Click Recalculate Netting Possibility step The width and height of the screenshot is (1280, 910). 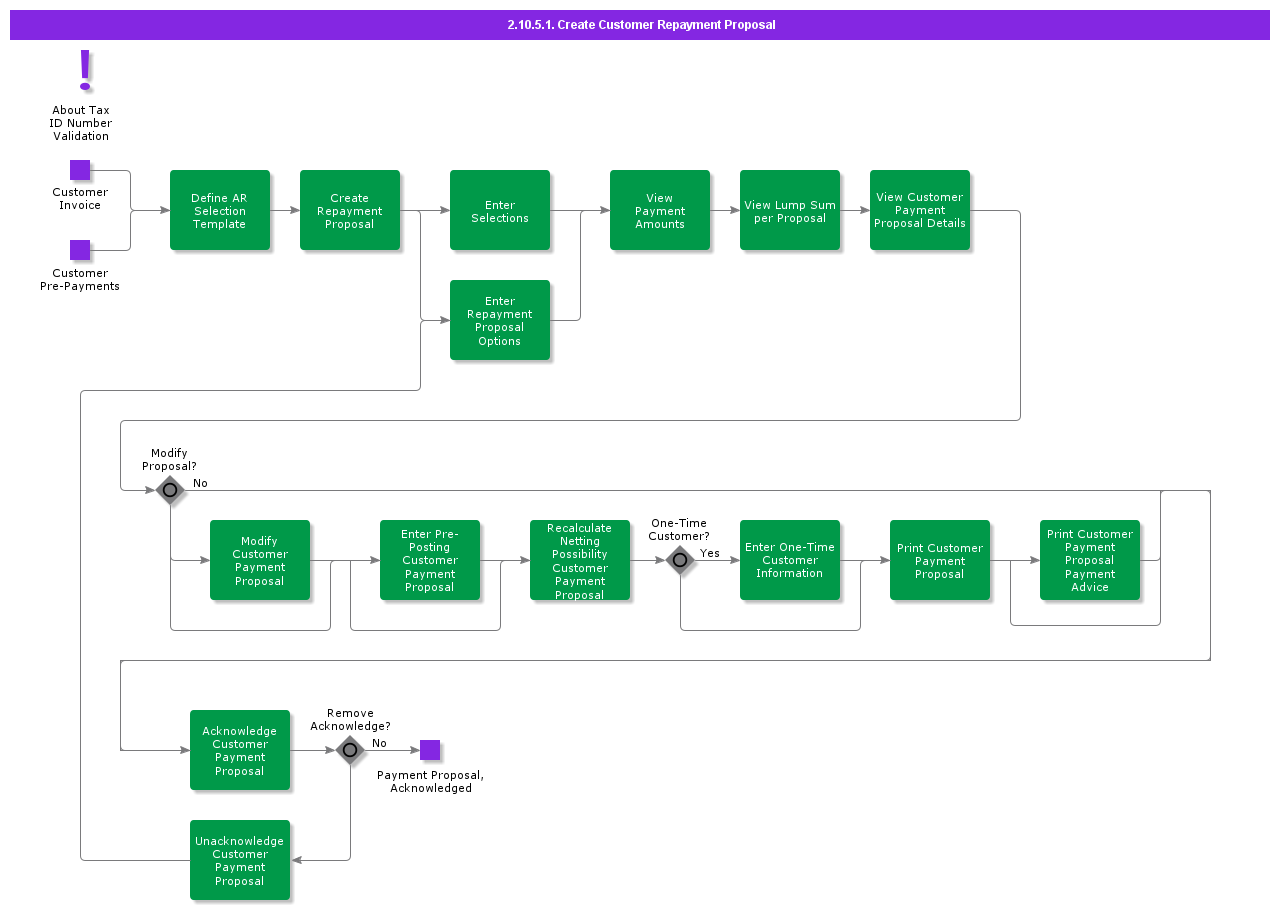pos(580,560)
